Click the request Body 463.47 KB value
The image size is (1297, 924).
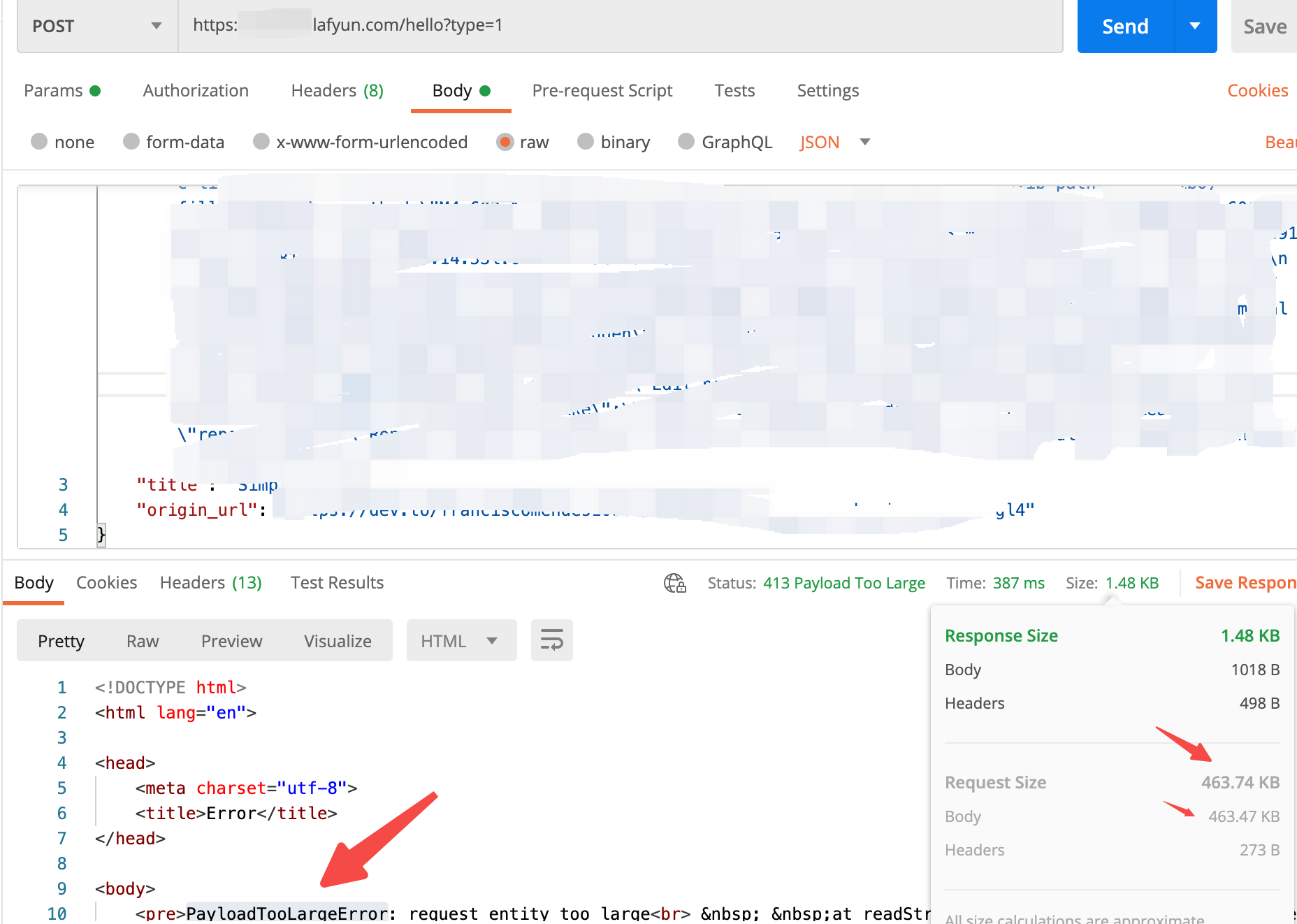(1244, 816)
